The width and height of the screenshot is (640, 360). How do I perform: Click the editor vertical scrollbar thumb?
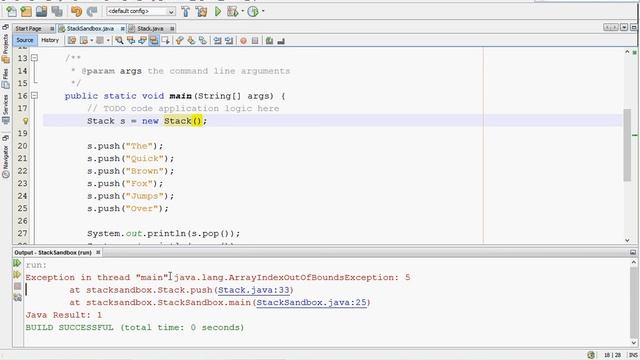point(627,145)
